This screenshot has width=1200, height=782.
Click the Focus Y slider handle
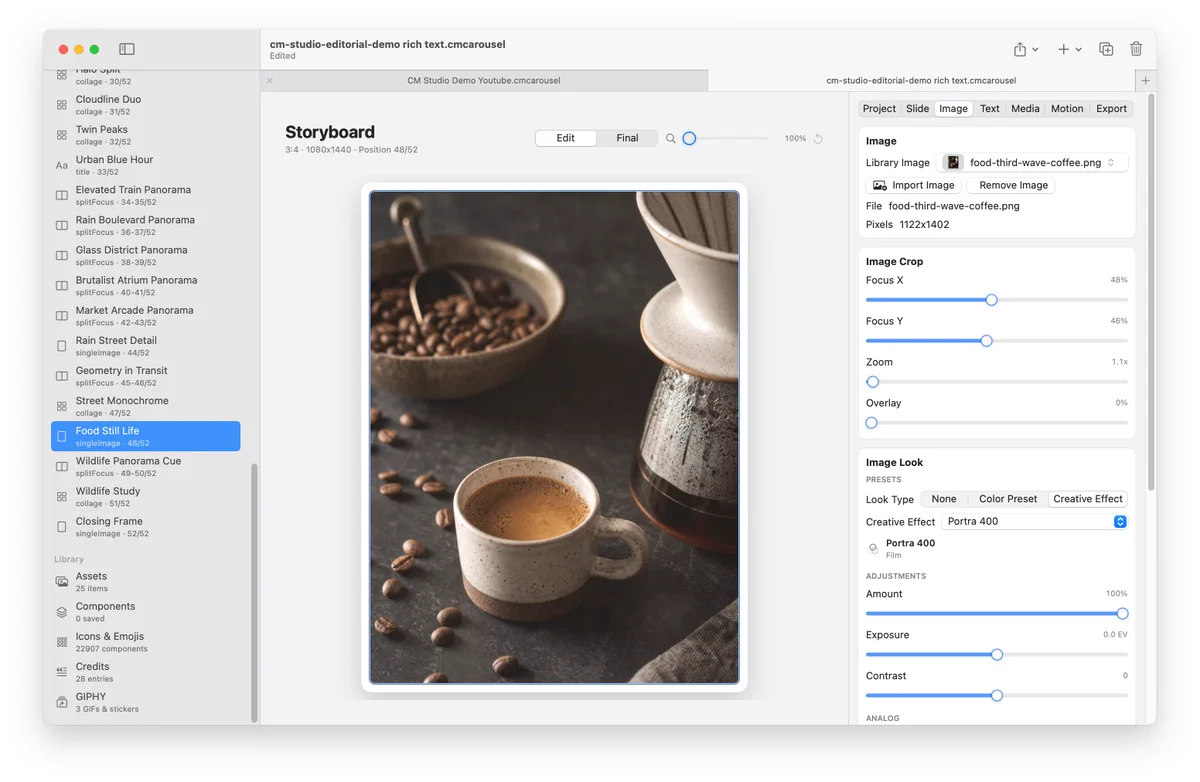[x=986, y=341]
